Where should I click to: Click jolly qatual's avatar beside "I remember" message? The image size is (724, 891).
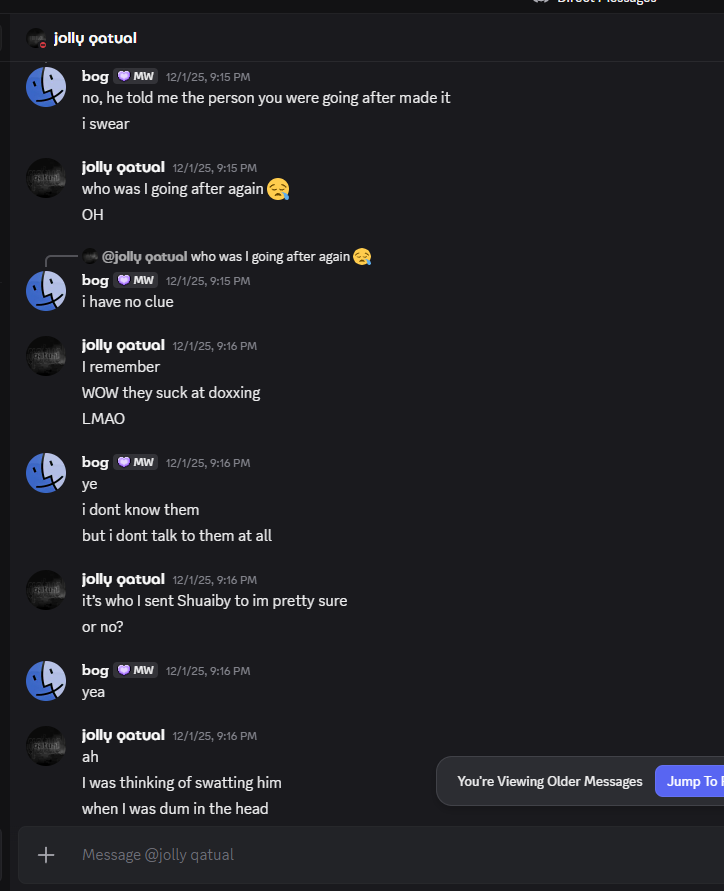pos(46,356)
